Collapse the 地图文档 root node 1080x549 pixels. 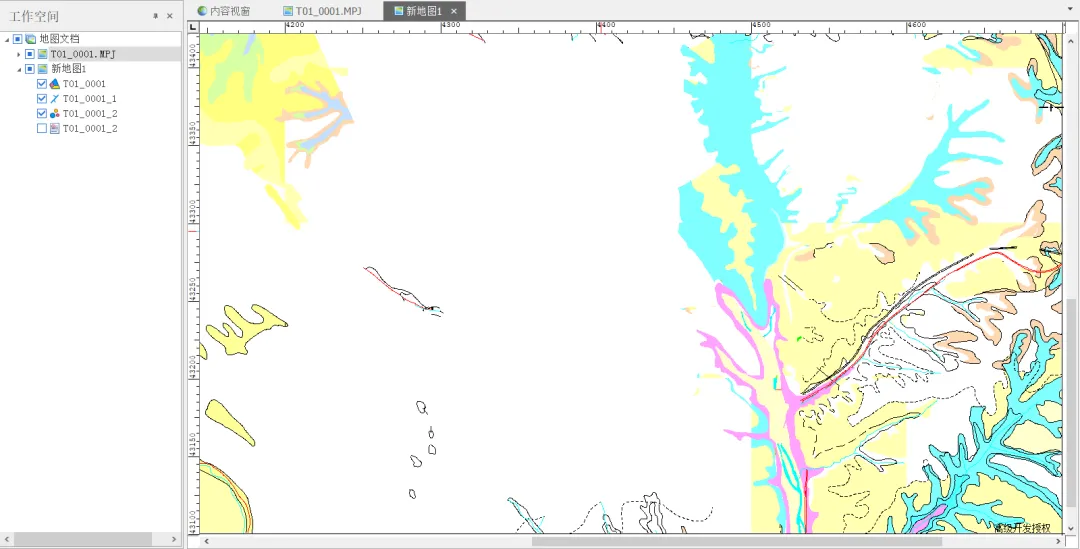[x=7, y=39]
